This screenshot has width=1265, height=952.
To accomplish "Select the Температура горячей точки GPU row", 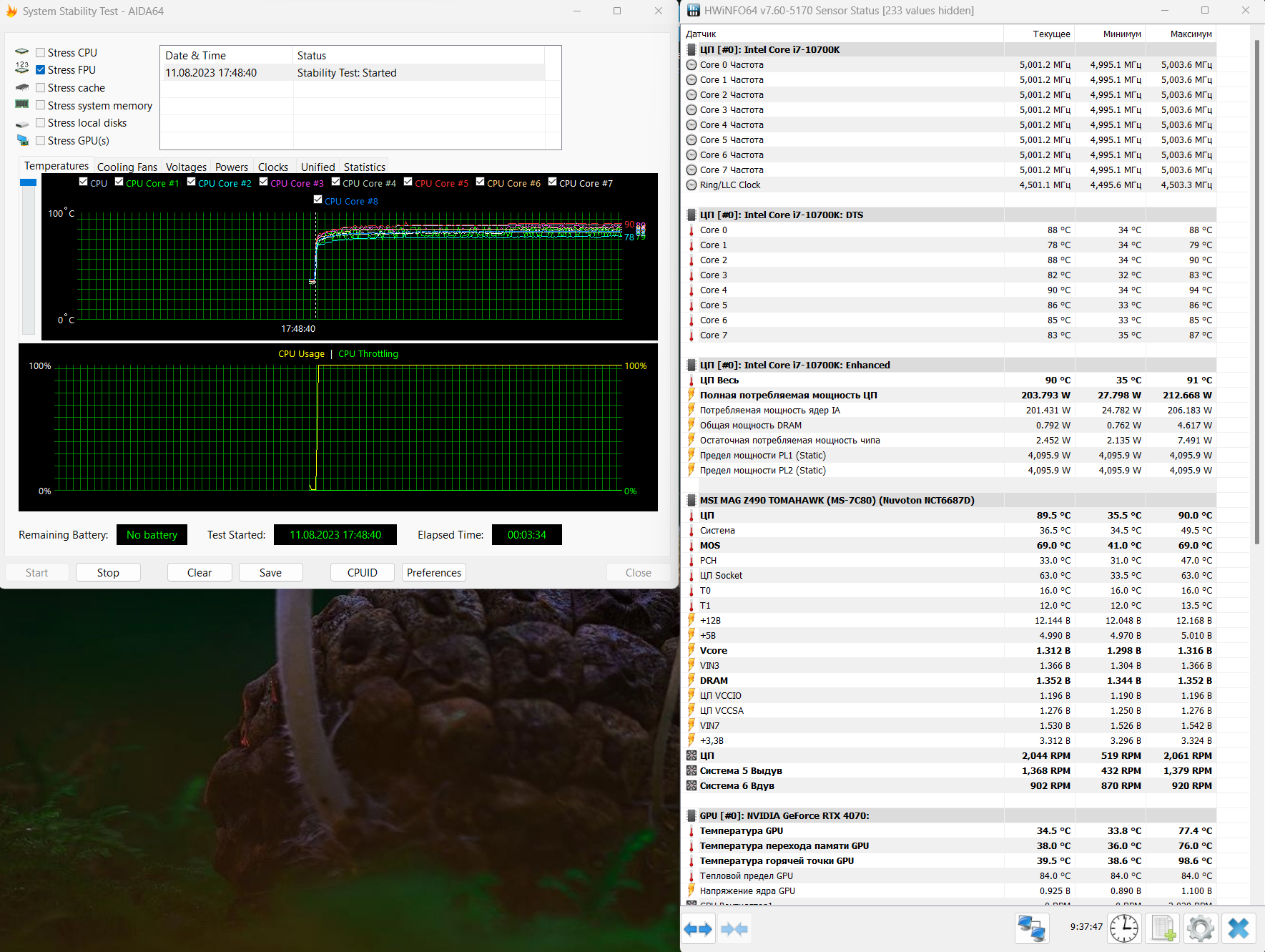I will [949, 860].
